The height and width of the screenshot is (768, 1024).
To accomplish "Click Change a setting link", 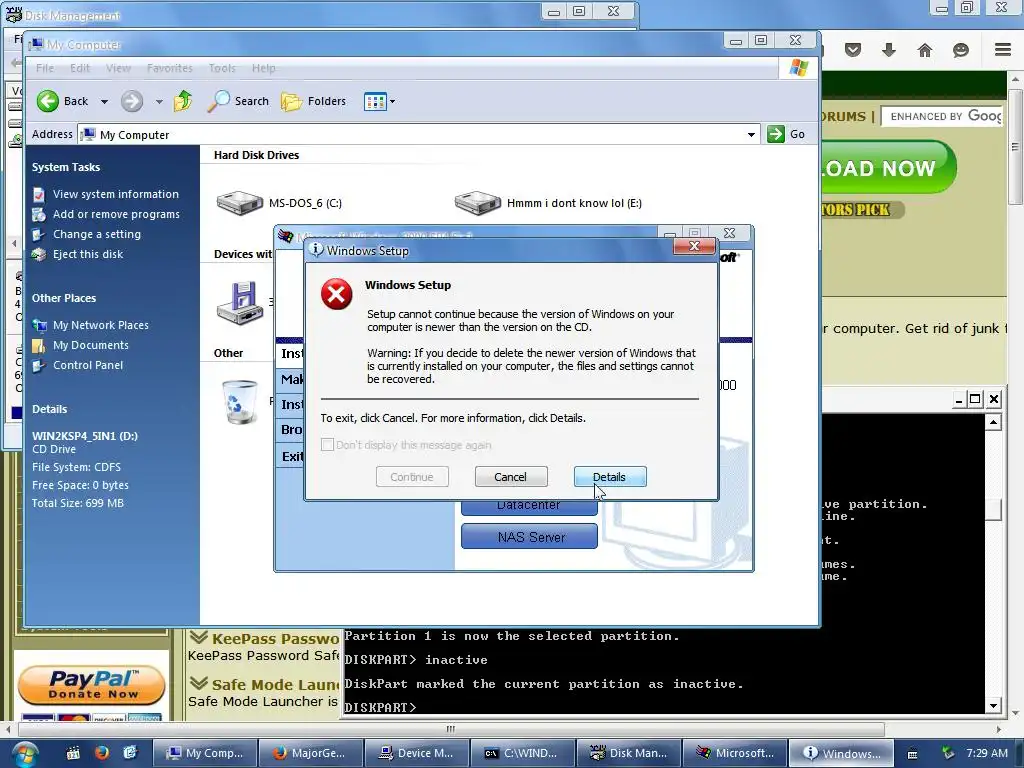I will [97, 234].
